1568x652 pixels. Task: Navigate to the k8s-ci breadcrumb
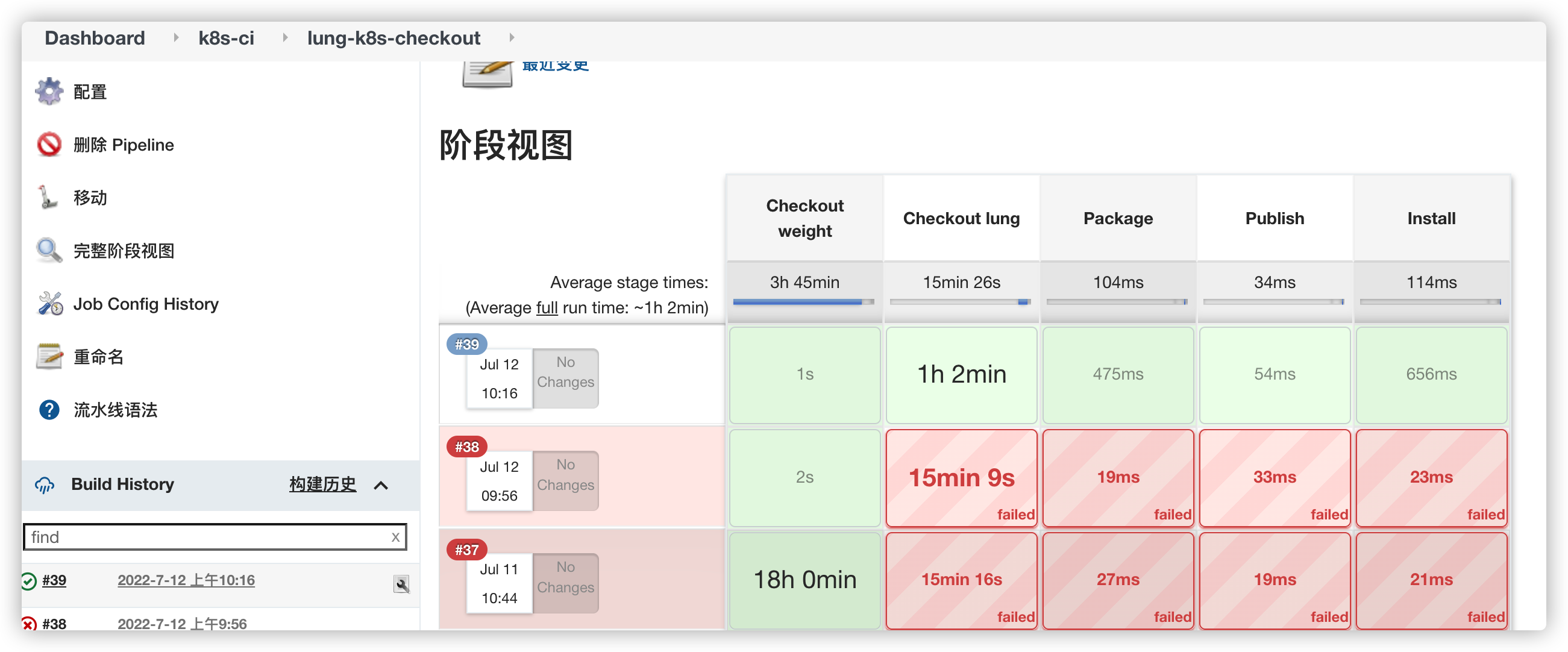pyautogui.click(x=226, y=37)
